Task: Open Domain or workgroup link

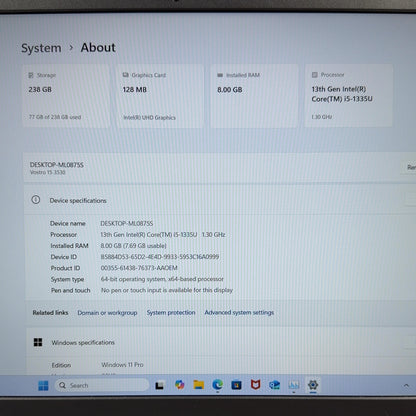Action: 107,313
